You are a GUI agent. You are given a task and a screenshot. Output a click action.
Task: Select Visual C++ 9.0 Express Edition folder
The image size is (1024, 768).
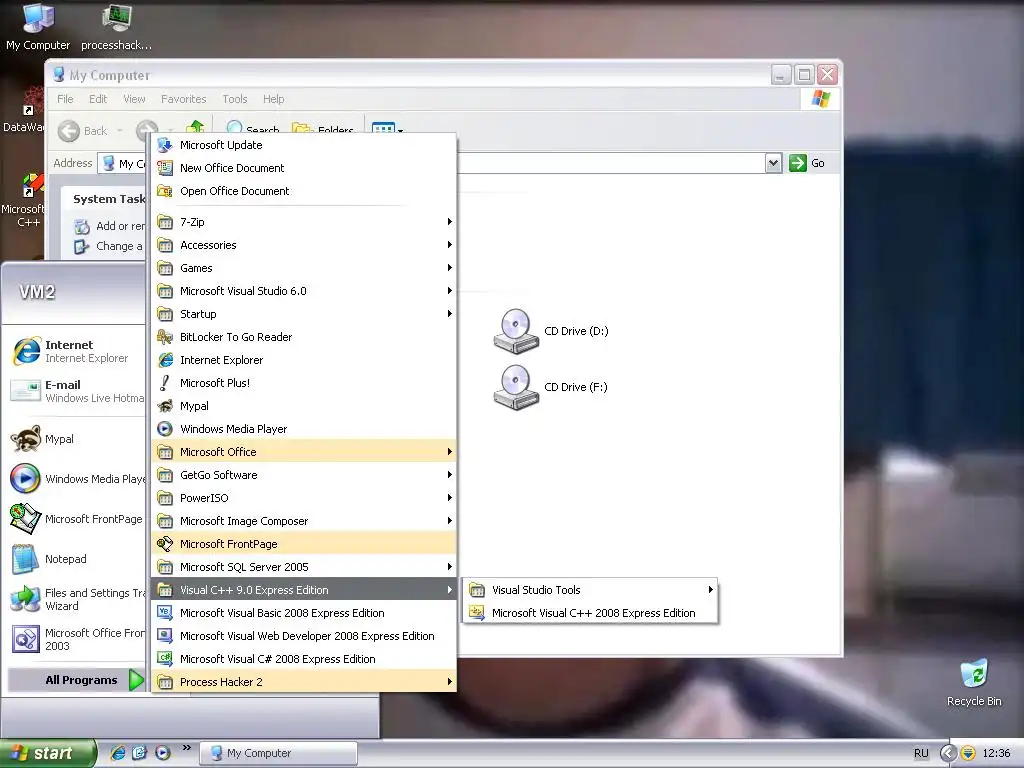tap(304, 590)
